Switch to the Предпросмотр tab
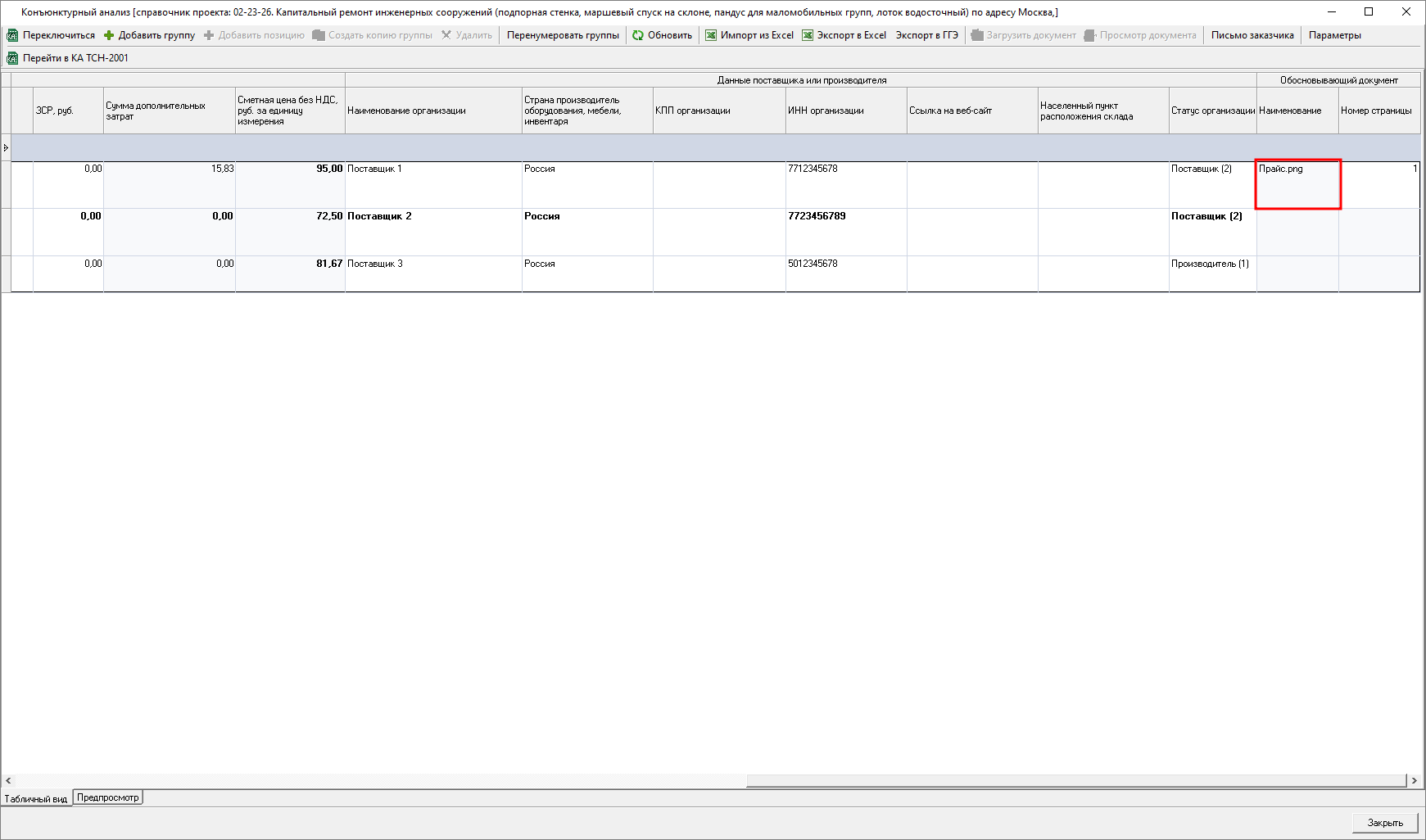This screenshot has width=1426, height=840. coord(108,797)
